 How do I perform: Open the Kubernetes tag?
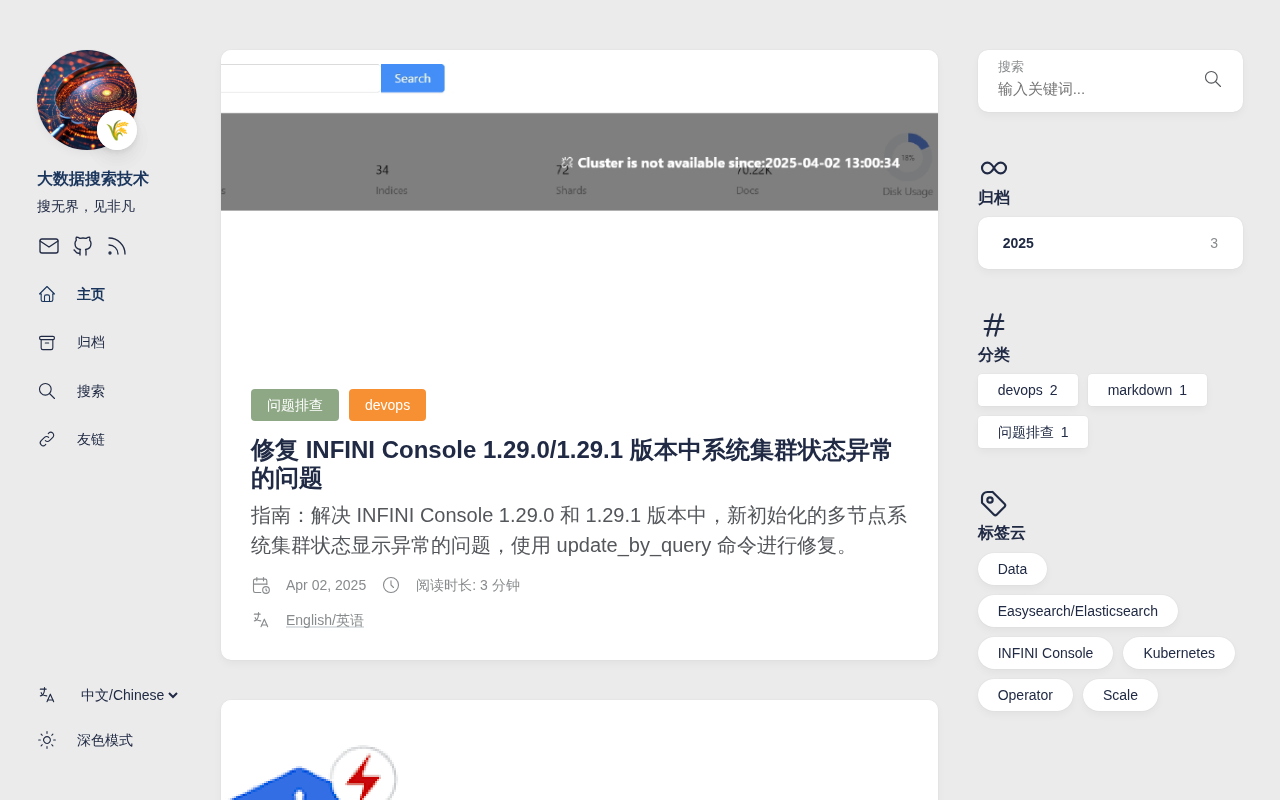click(1179, 653)
